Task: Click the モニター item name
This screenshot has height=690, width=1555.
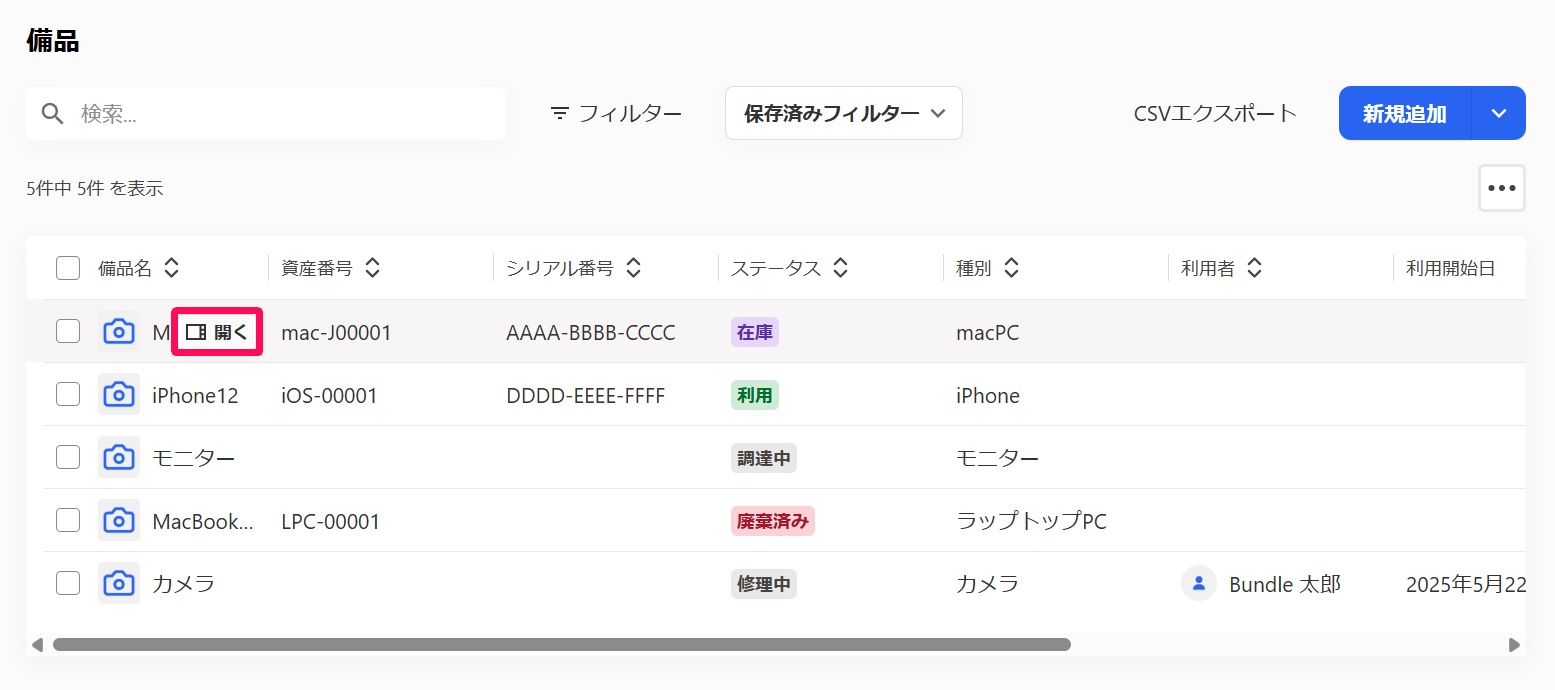Action: tap(194, 458)
